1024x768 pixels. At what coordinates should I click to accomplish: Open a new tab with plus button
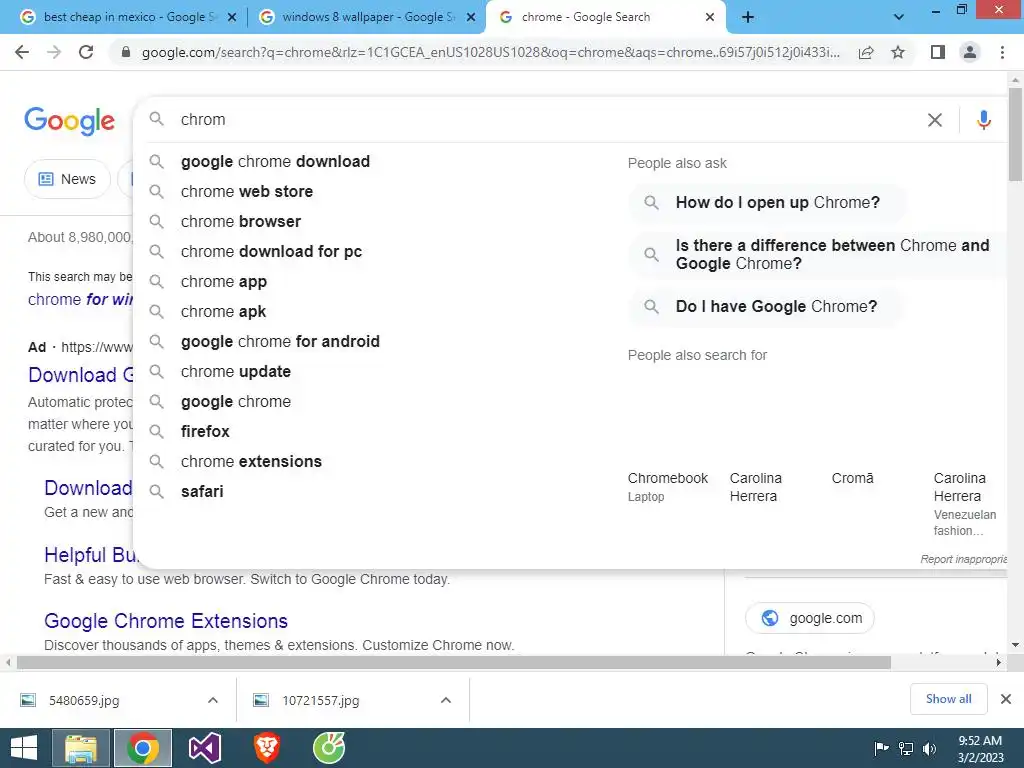748,17
